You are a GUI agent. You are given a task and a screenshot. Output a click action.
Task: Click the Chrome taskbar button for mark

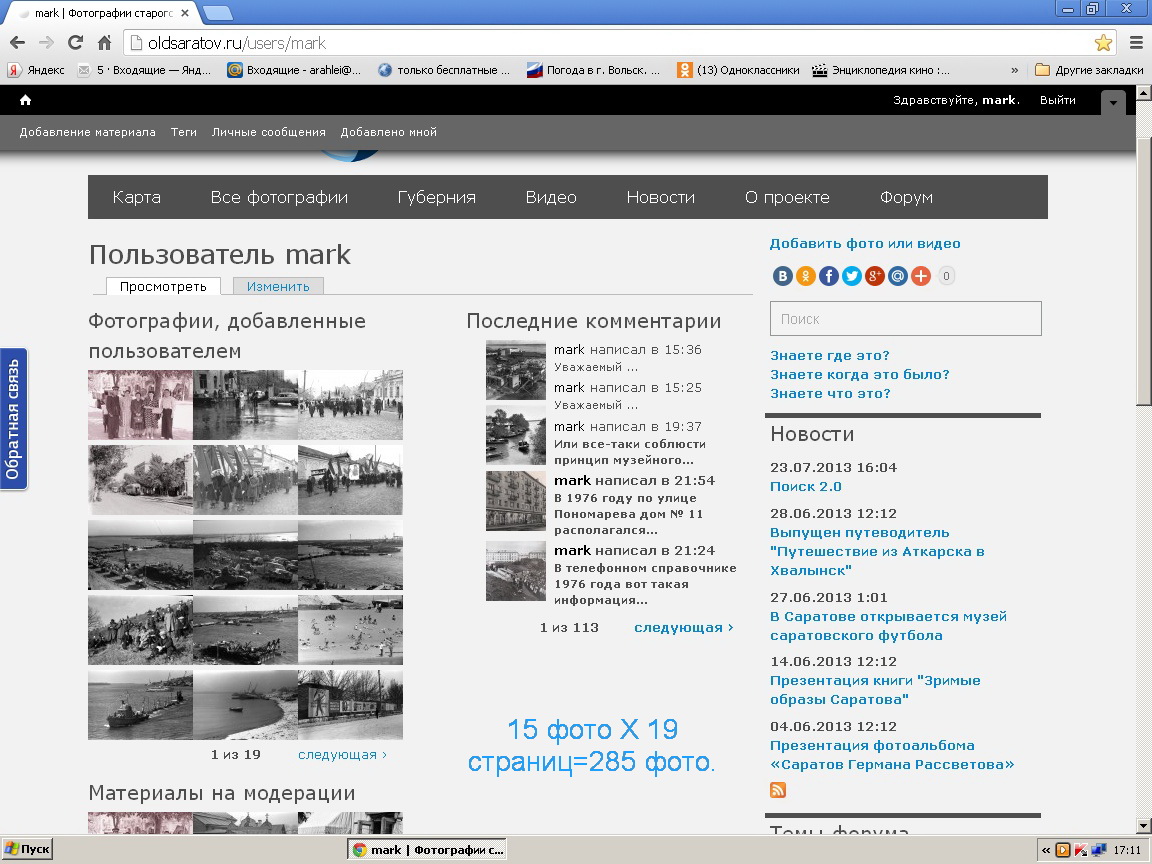pos(427,850)
